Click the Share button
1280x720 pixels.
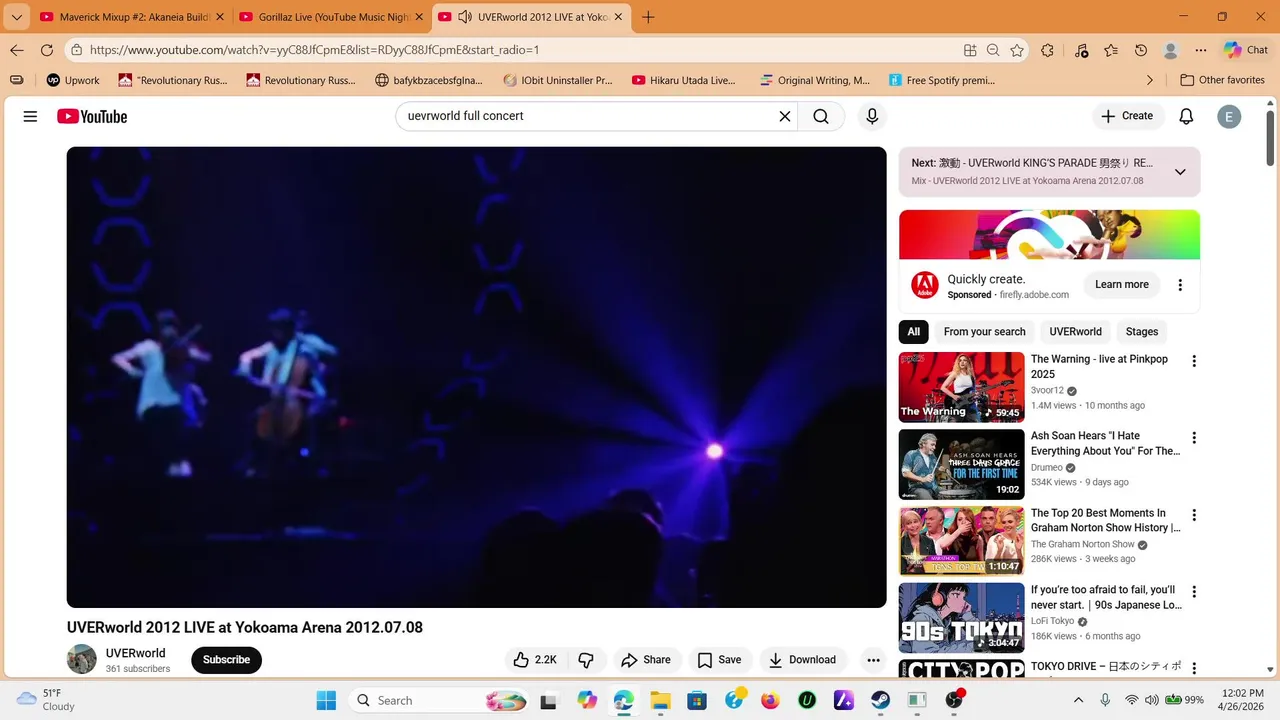pyautogui.click(x=646, y=660)
